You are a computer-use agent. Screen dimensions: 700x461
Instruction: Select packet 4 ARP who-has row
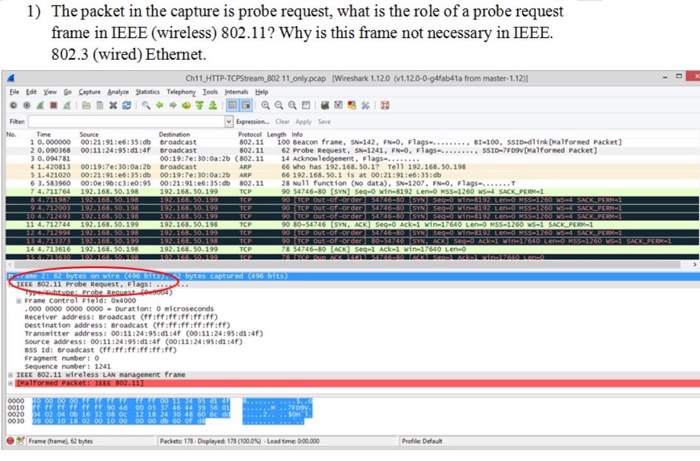tap(352, 167)
